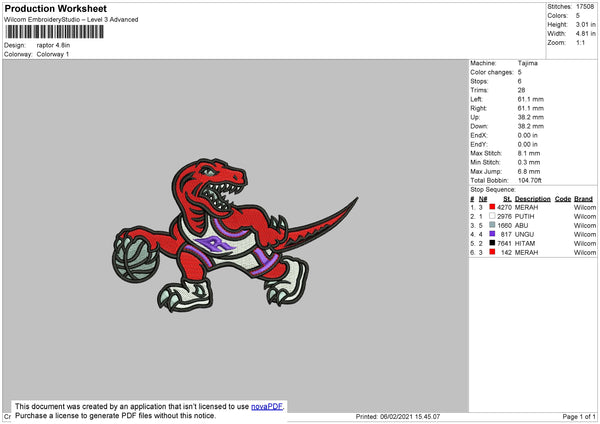Click the Description column header
600x424 pixels.
tap(532, 199)
